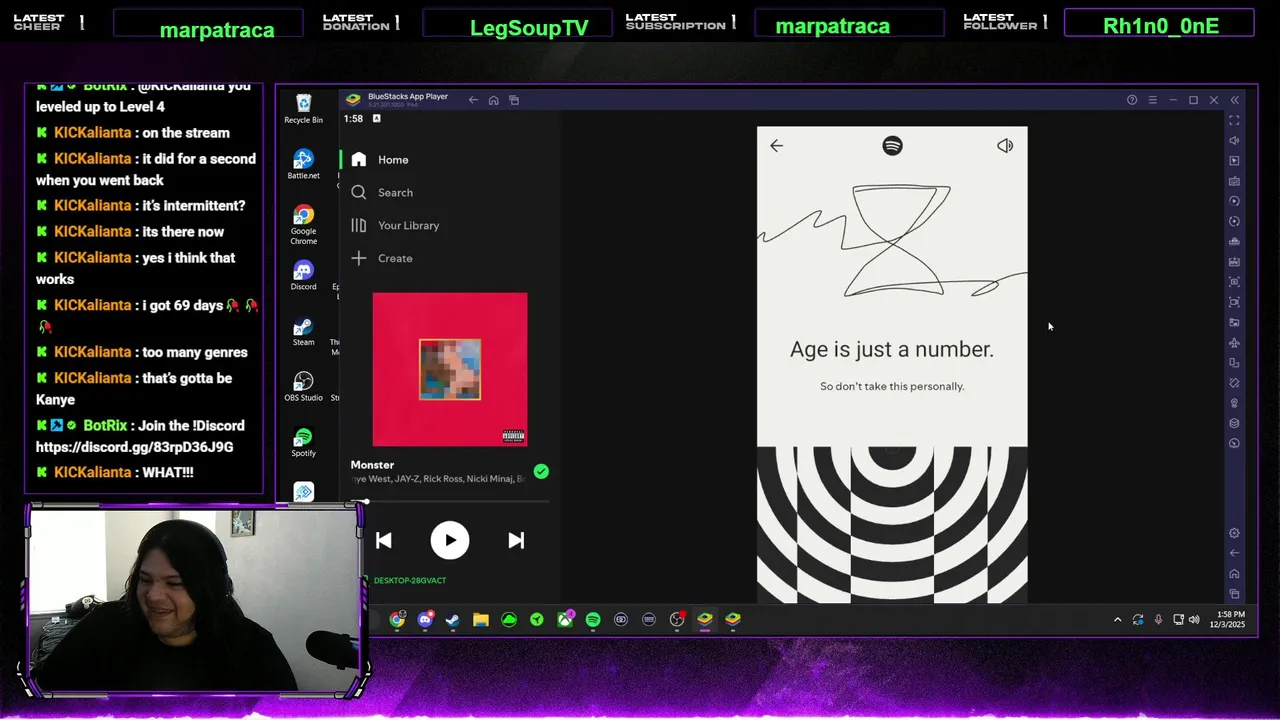
Task: Click the Android back button in sidebar
Action: pos(1234,553)
